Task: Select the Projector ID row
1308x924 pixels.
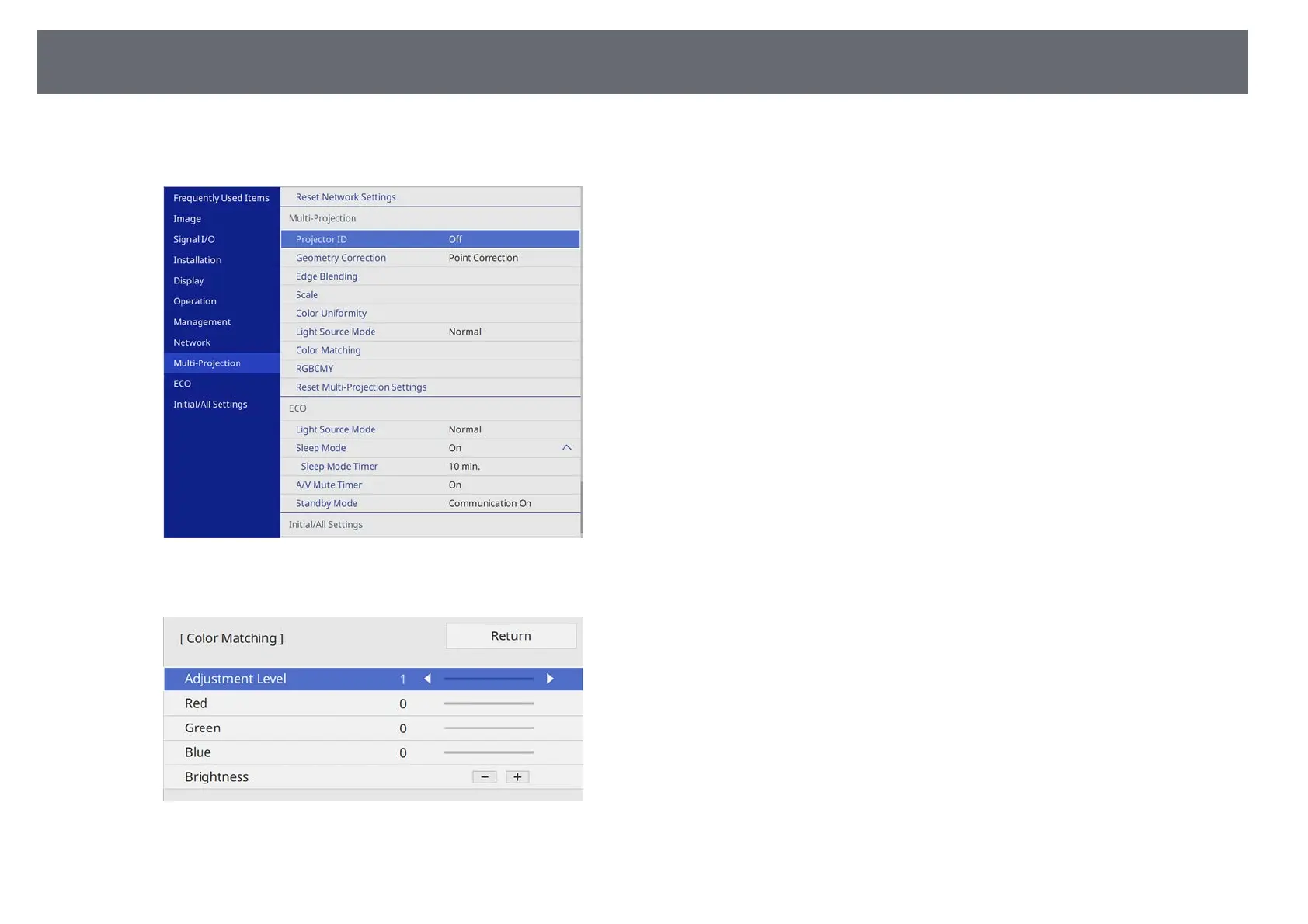Action: click(x=430, y=239)
